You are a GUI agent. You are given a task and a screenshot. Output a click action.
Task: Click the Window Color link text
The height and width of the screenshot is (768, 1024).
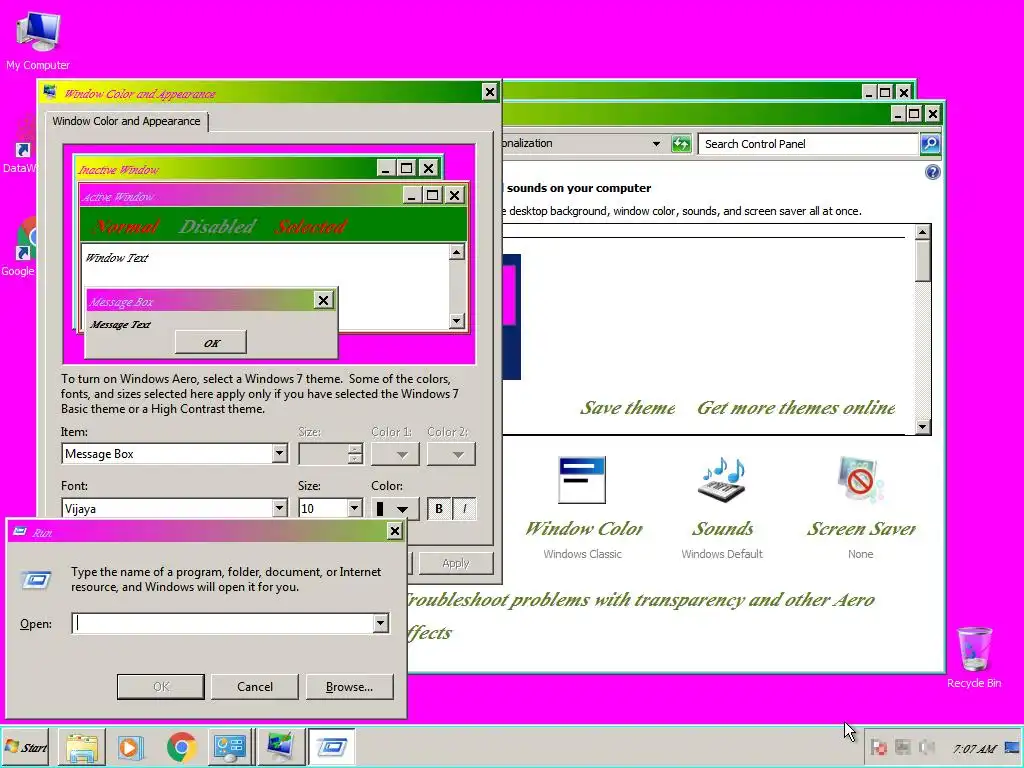[x=584, y=528]
